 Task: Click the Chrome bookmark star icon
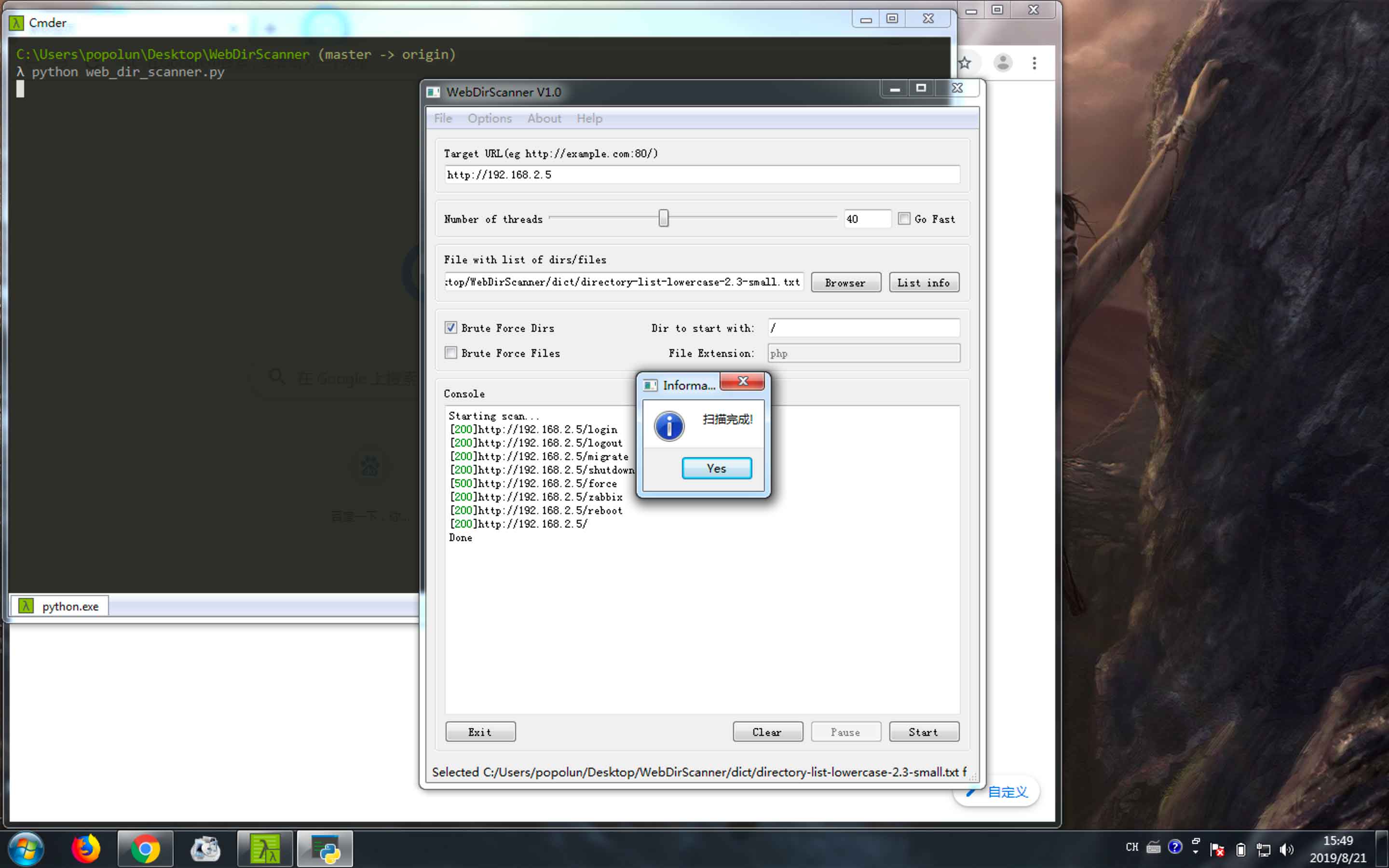[x=965, y=63]
